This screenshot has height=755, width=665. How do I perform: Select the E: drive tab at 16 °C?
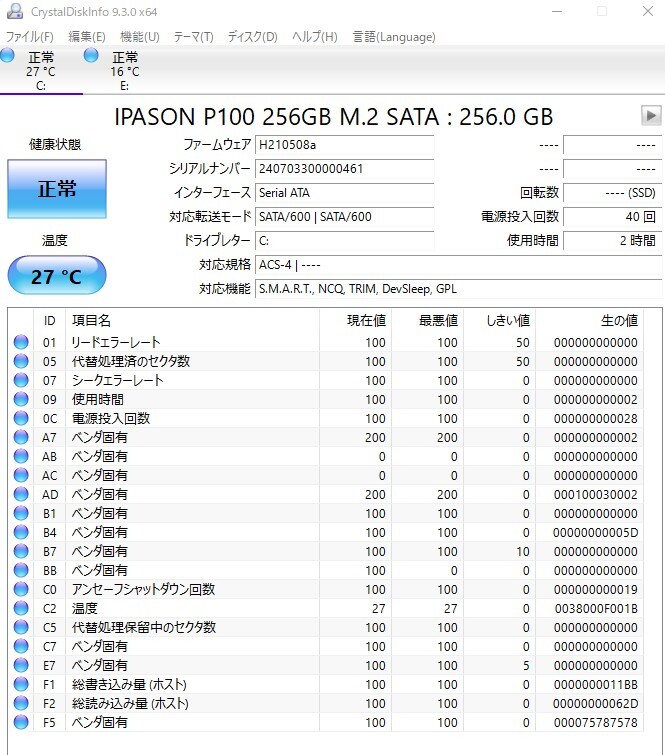125,71
